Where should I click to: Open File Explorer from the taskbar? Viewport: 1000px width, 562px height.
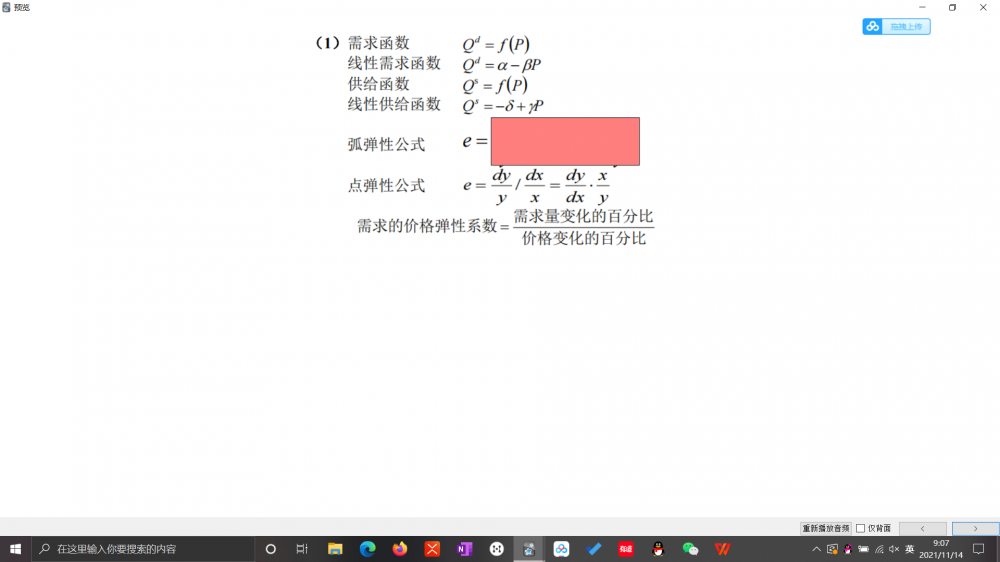point(335,549)
